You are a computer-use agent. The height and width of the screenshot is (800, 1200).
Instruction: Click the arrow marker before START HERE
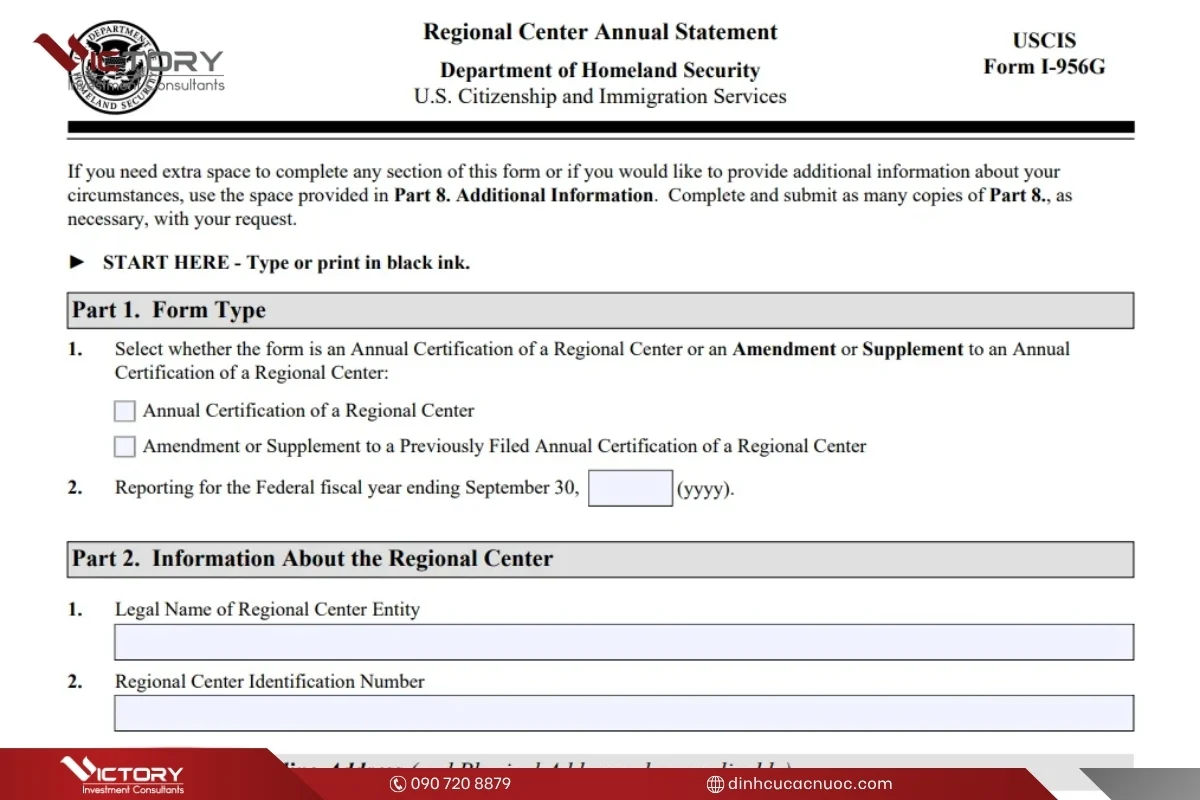[x=77, y=263]
